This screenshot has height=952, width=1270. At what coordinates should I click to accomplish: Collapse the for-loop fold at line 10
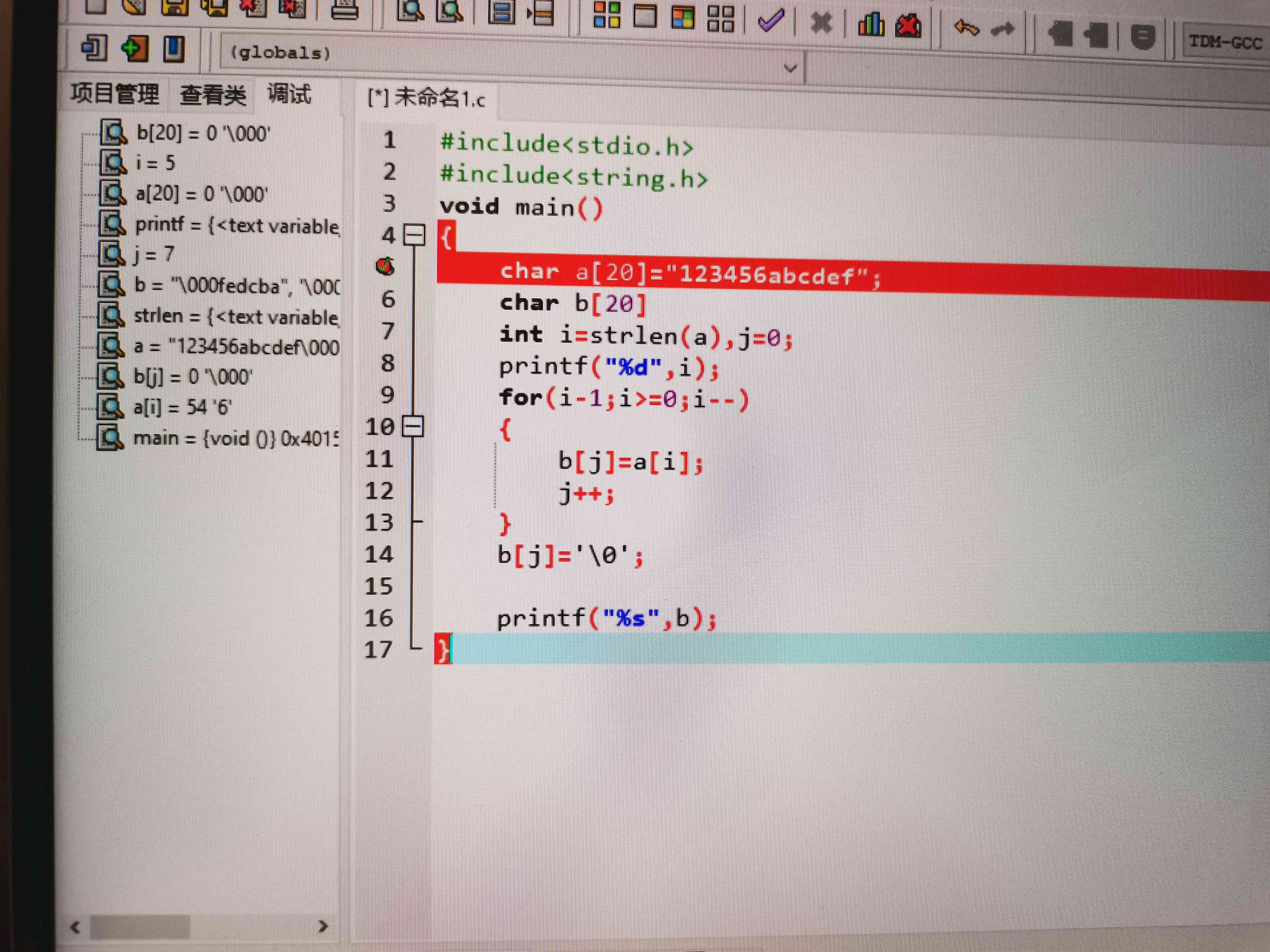pyautogui.click(x=413, y=426)
